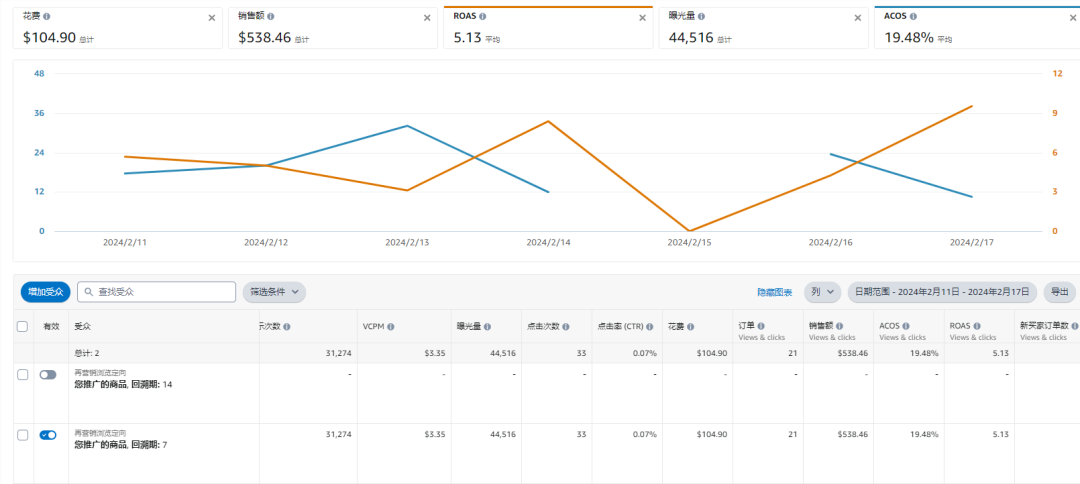
Task: Open the 筛选条件 filter dropdown
Action: 274,292
